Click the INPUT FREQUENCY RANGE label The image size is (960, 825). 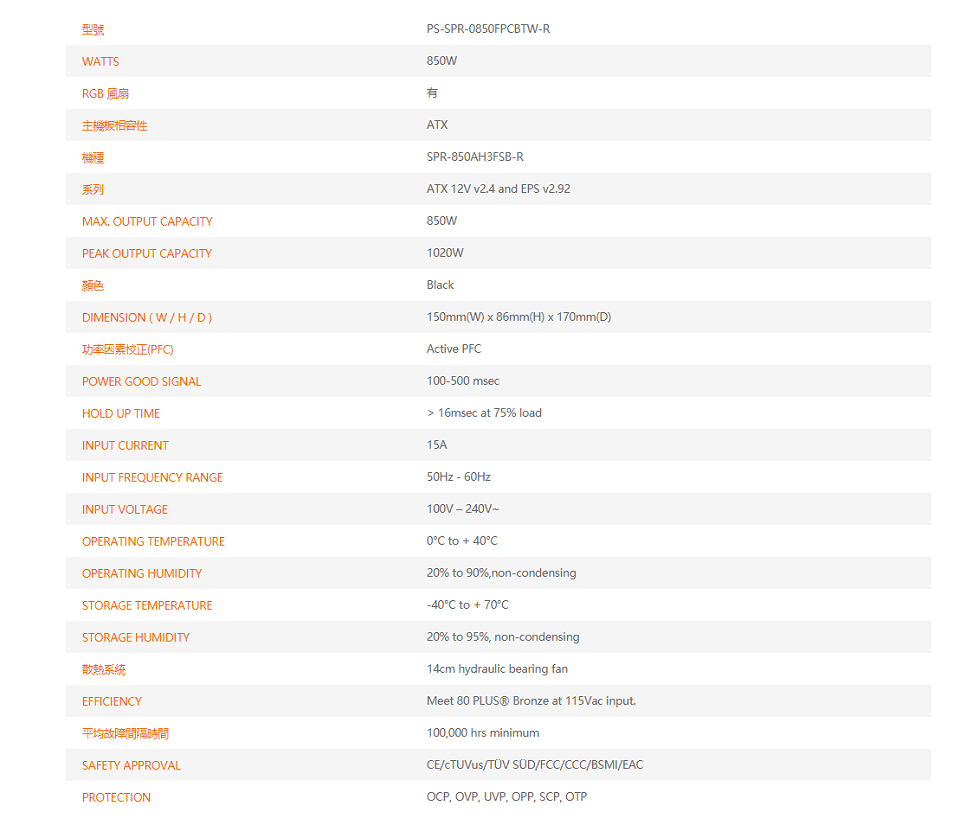[x=152, y=478]
